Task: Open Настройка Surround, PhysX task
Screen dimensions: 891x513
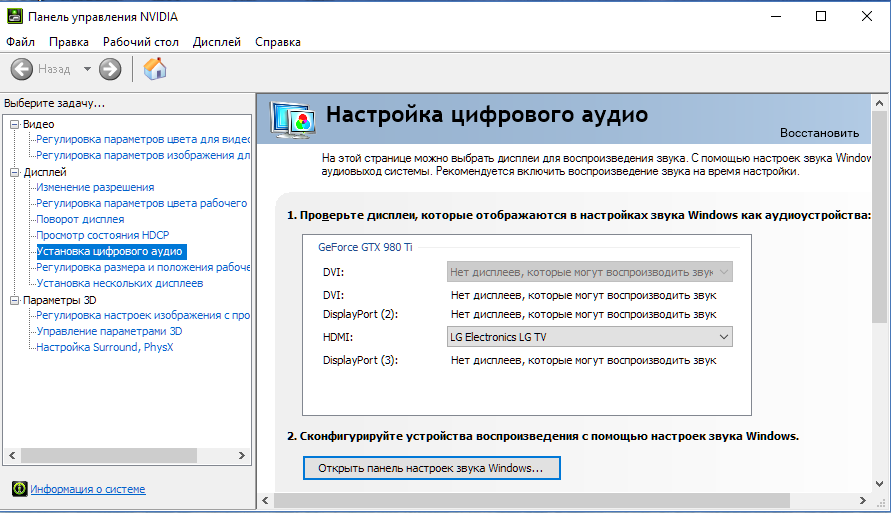Action: [x=105, y=347]
